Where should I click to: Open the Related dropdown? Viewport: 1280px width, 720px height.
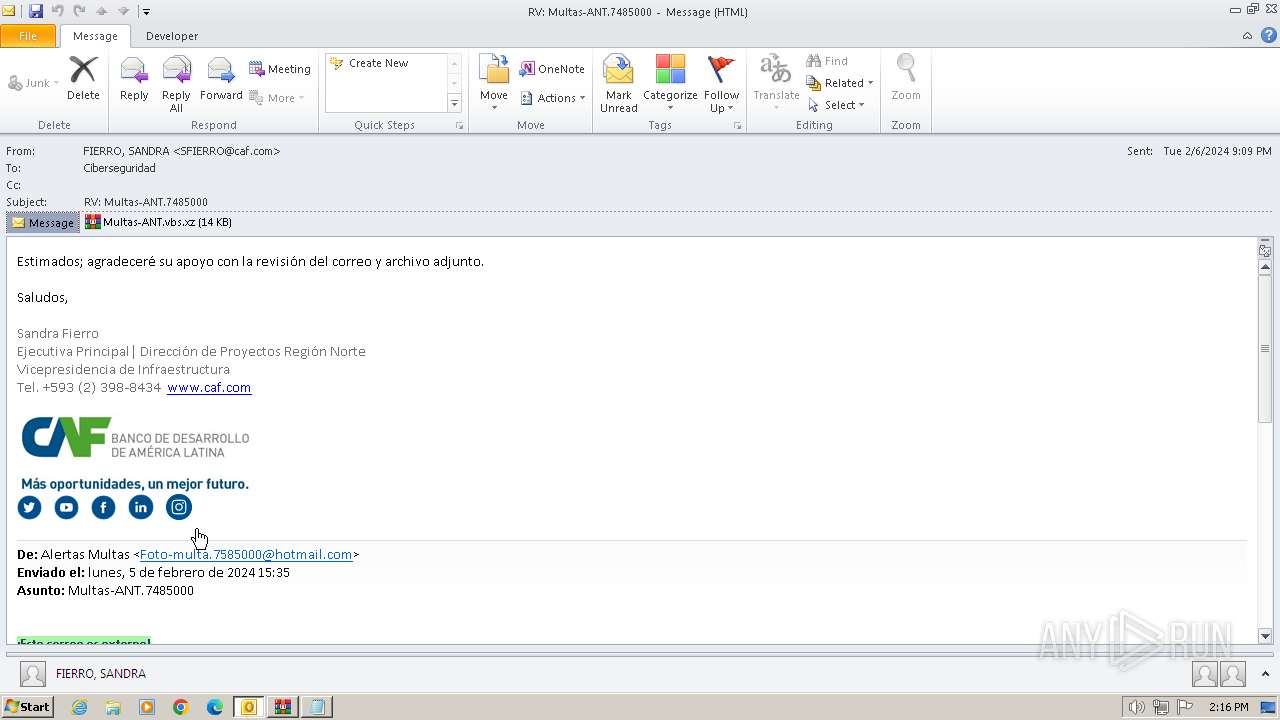click(840, 83)
